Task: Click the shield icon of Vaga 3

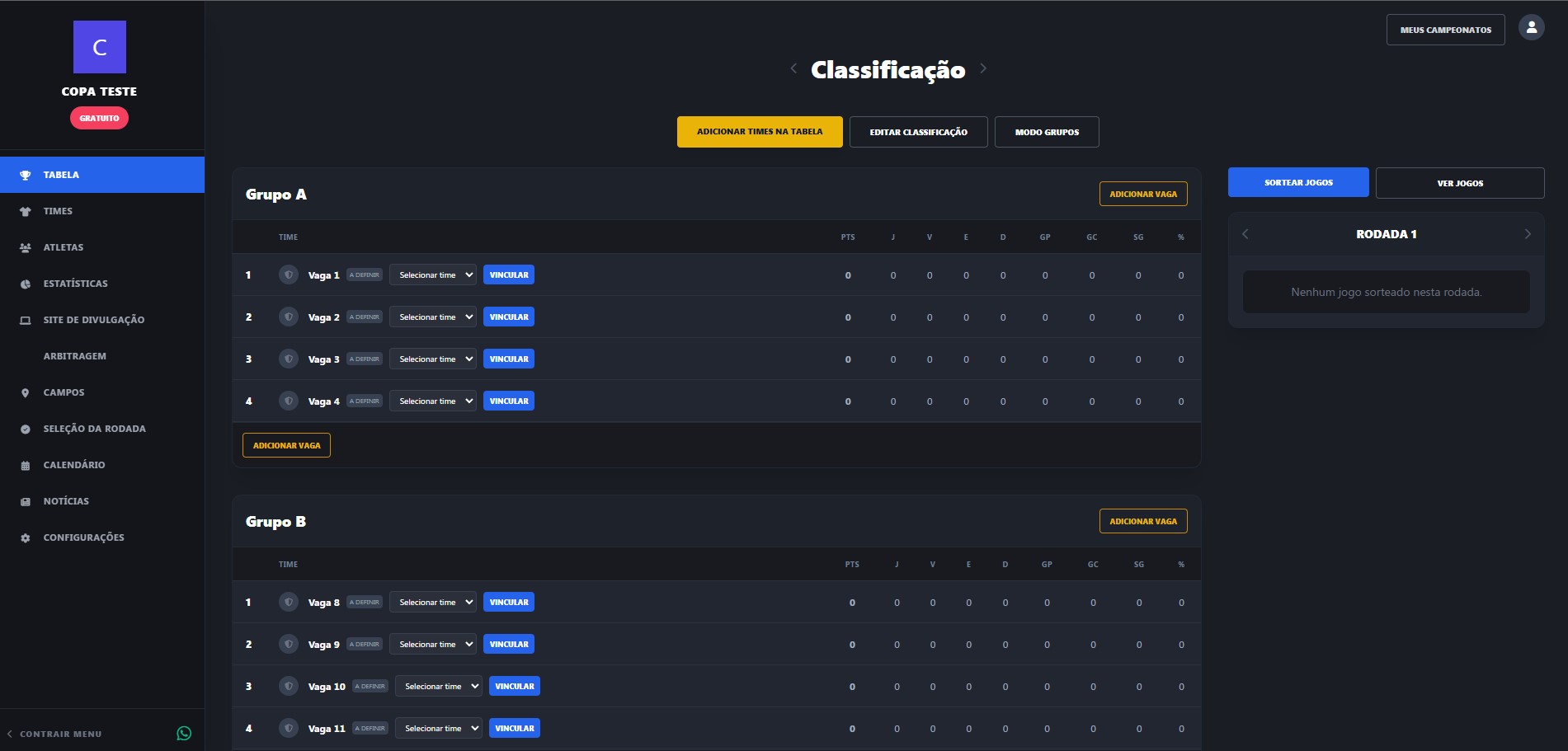Action: (289, 359)
